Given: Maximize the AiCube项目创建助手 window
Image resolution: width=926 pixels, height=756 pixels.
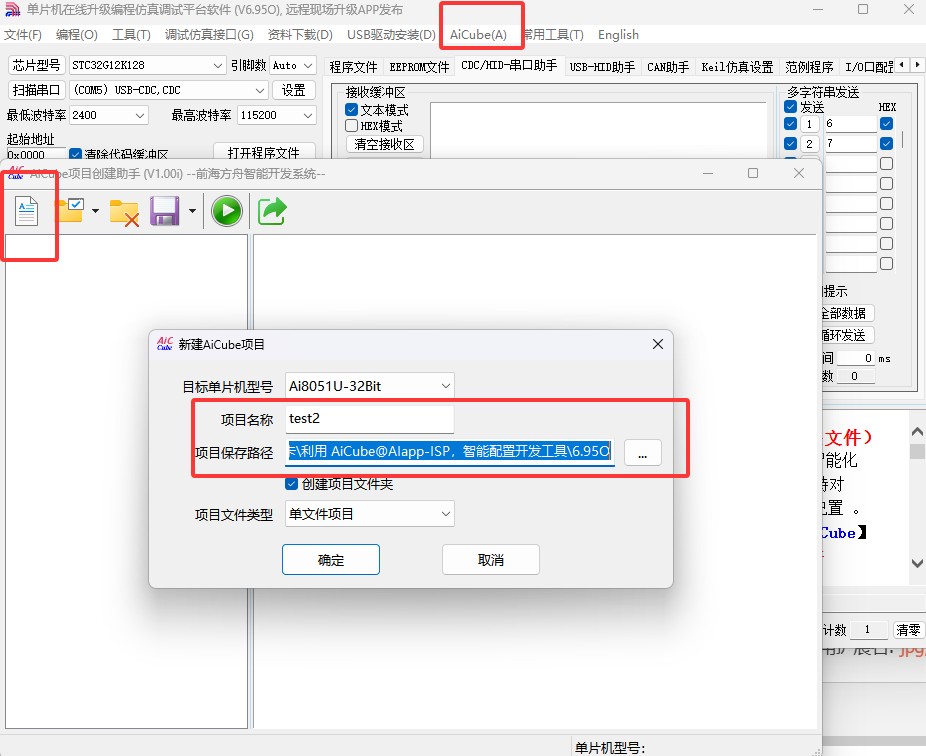Looking at the screenshot, I should [753, 173].
